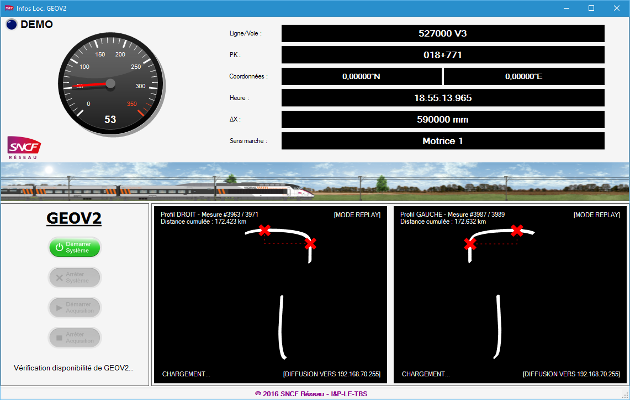
Task: Select the PK field showing 018+771
Action: coord(443,55)
